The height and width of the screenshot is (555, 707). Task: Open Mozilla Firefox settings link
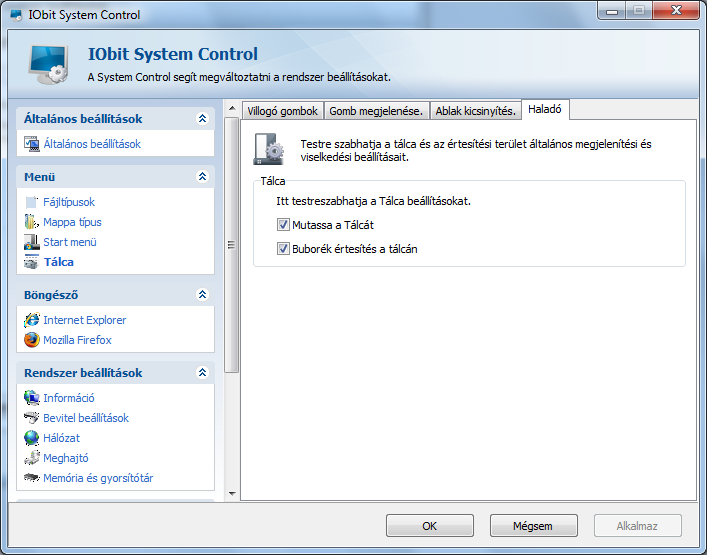coord(77,340)
